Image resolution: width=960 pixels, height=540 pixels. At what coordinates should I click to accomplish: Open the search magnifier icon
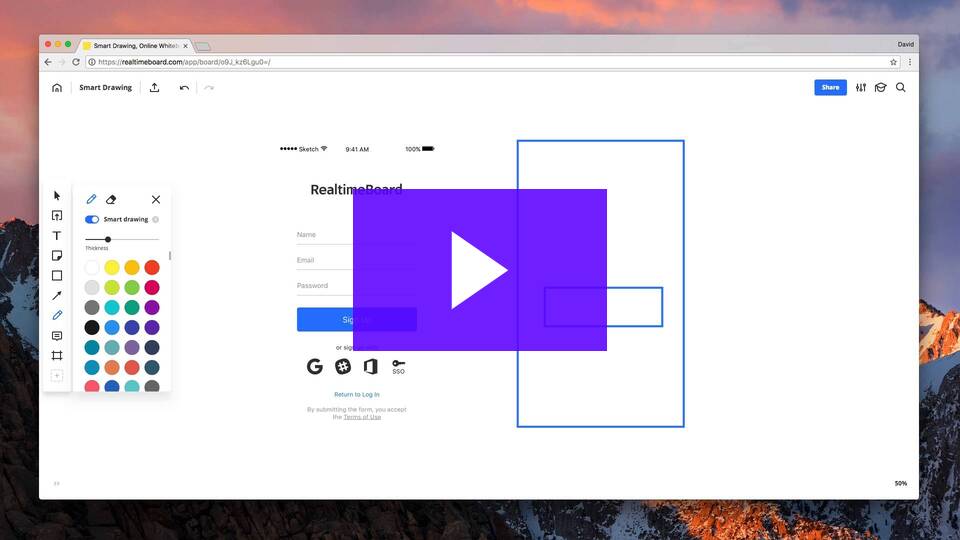[x=901, y=88]
